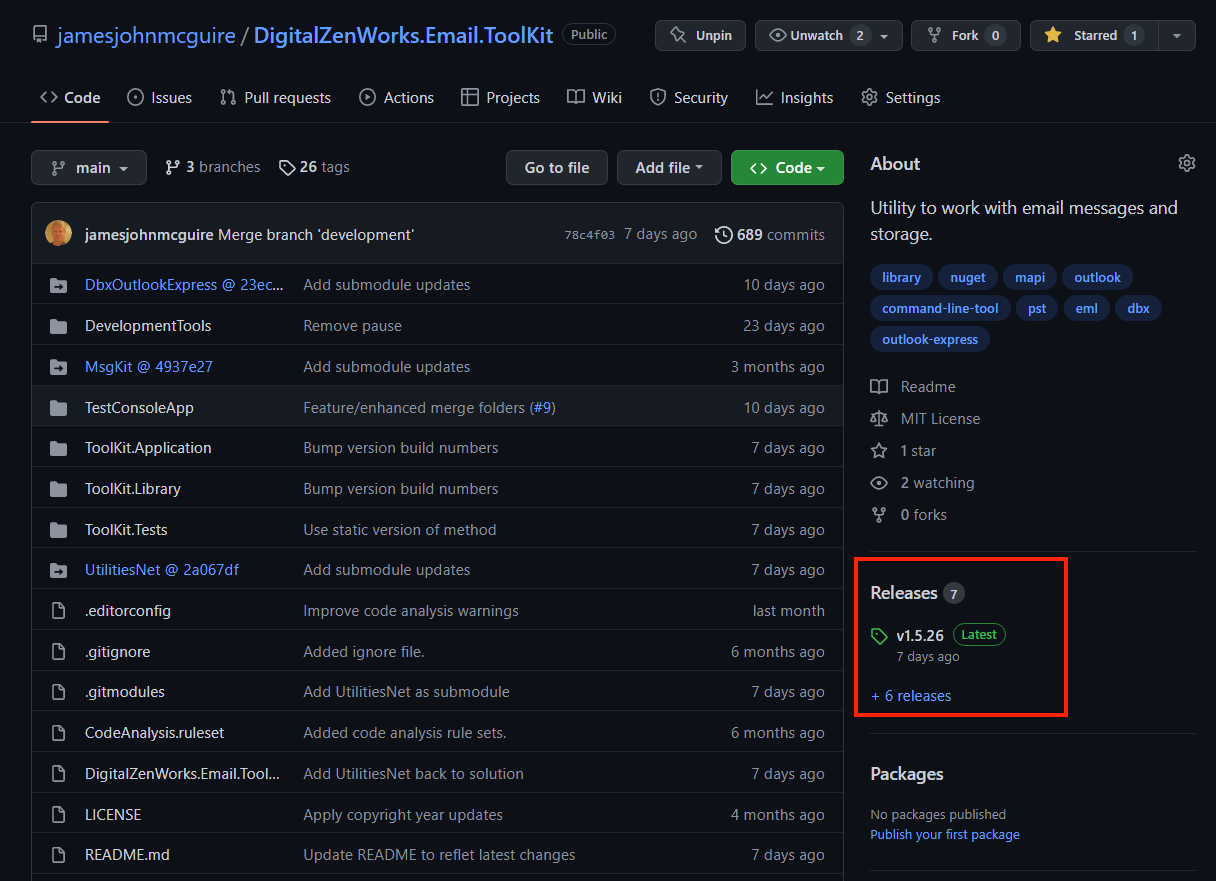Open the commit history clock icon
Screen dimensions: 1216x881
coord(723,235)
